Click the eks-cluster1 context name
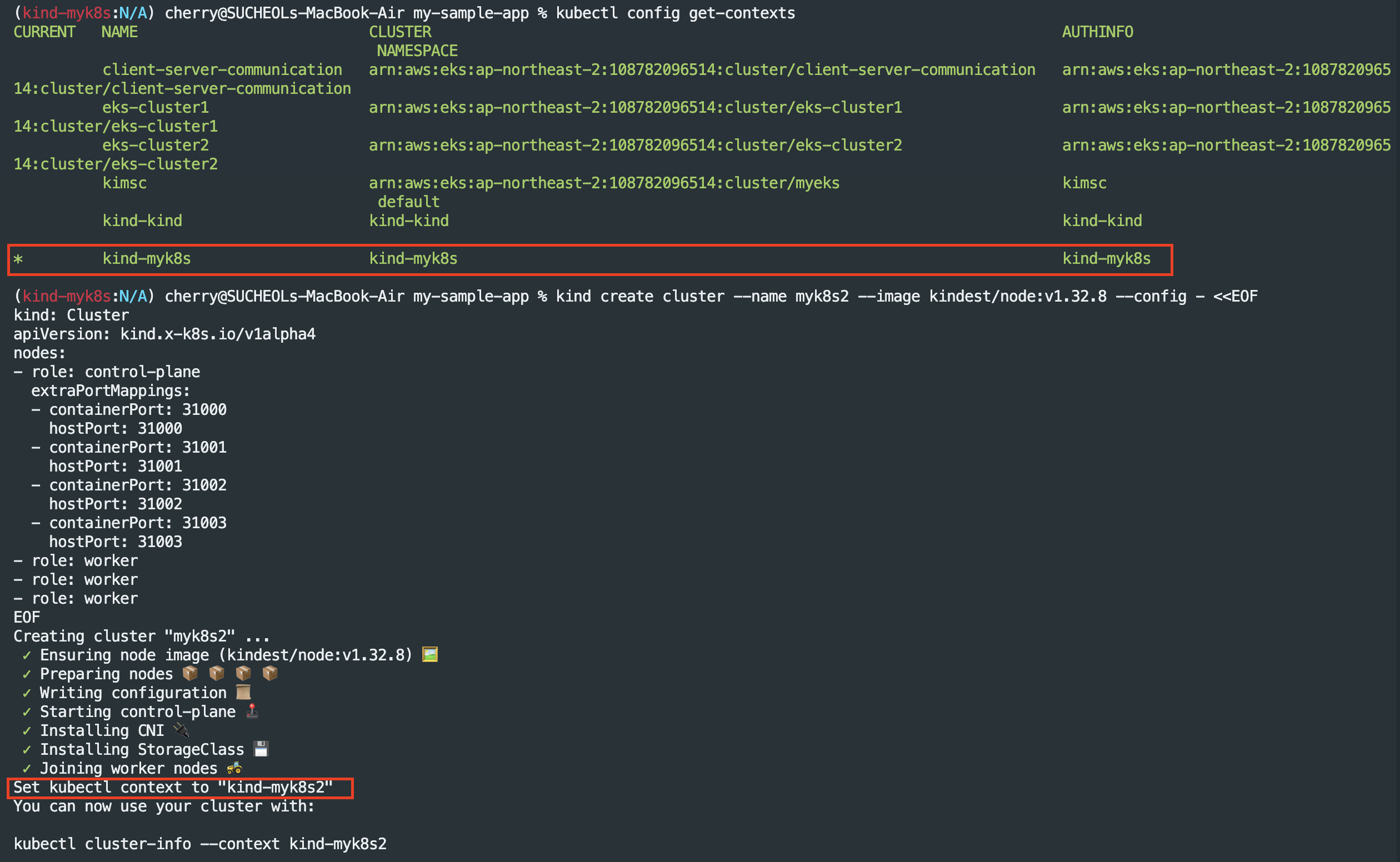This screenshot has height=862, width=1400. (155, 107)
